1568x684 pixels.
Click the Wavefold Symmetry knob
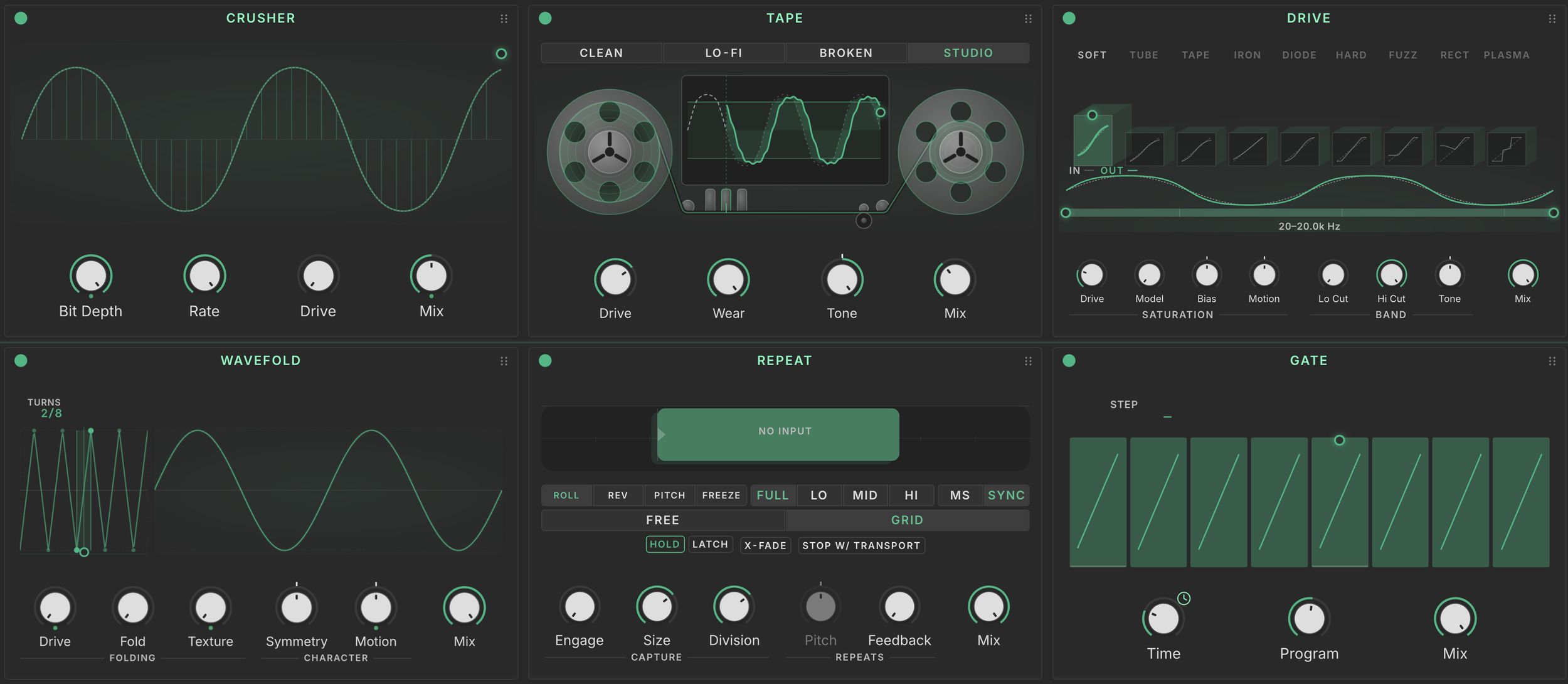coord(297,607)
